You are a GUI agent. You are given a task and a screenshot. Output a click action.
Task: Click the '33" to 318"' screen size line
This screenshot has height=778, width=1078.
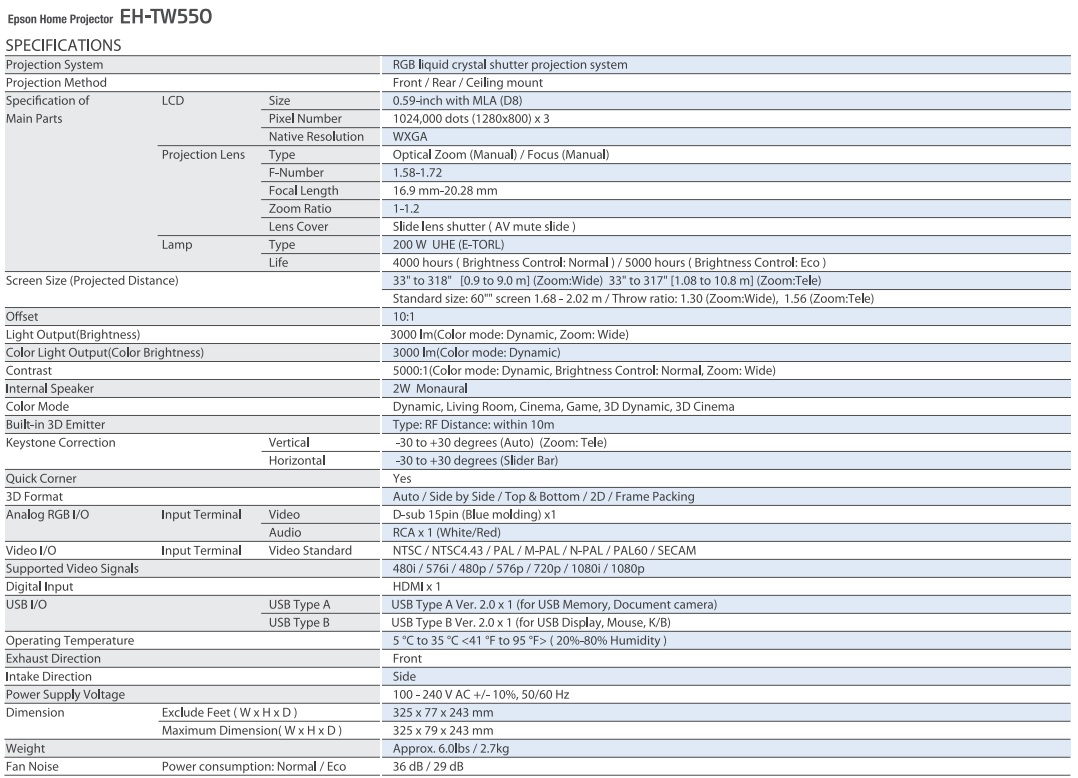[x=607, y=280]
